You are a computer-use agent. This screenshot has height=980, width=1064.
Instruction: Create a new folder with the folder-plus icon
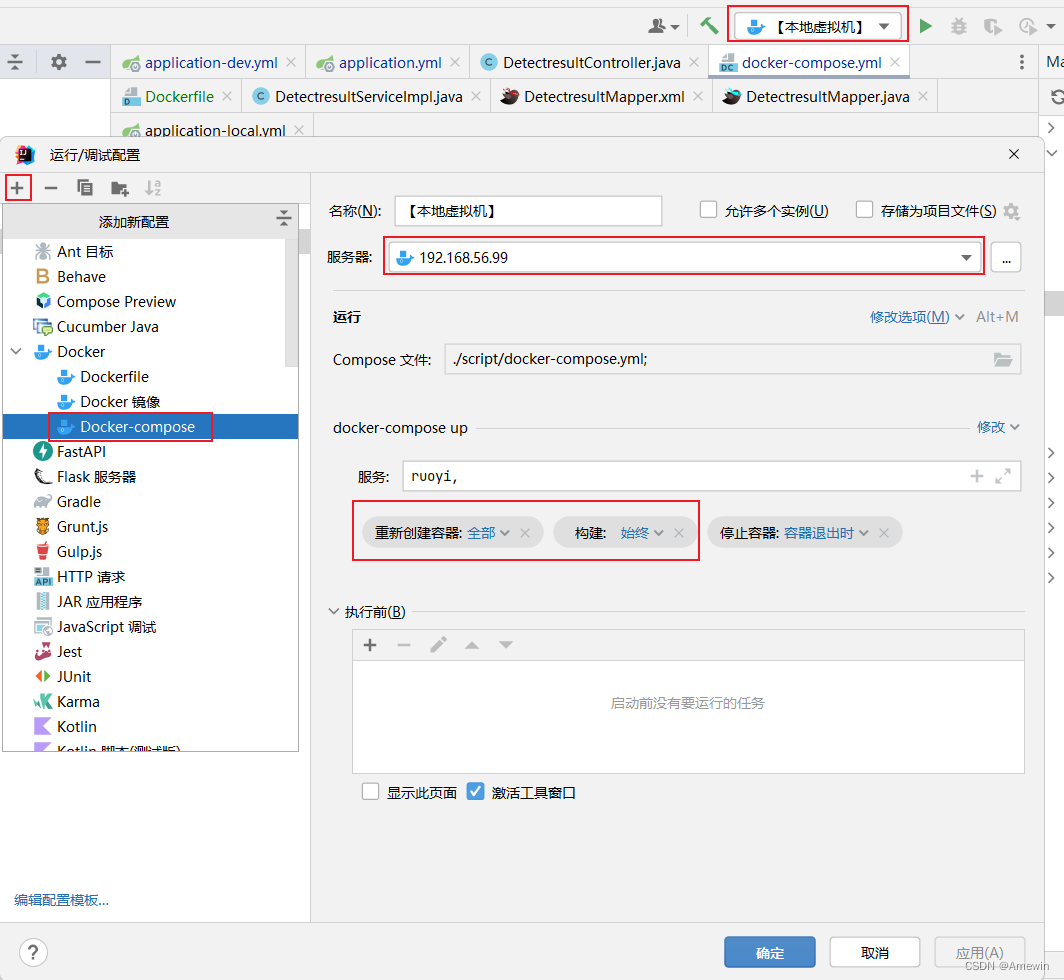point(119,188)
